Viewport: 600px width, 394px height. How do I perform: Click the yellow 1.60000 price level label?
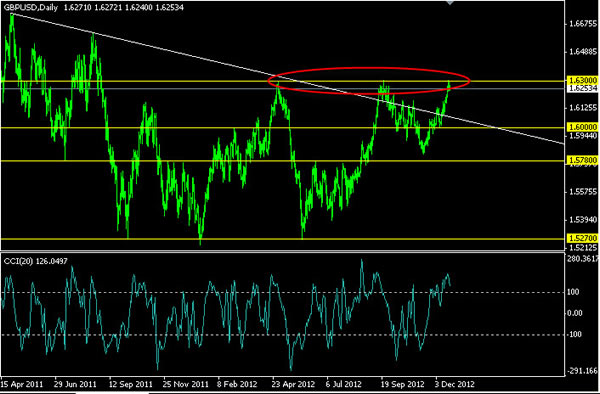(x=582, y=127)
